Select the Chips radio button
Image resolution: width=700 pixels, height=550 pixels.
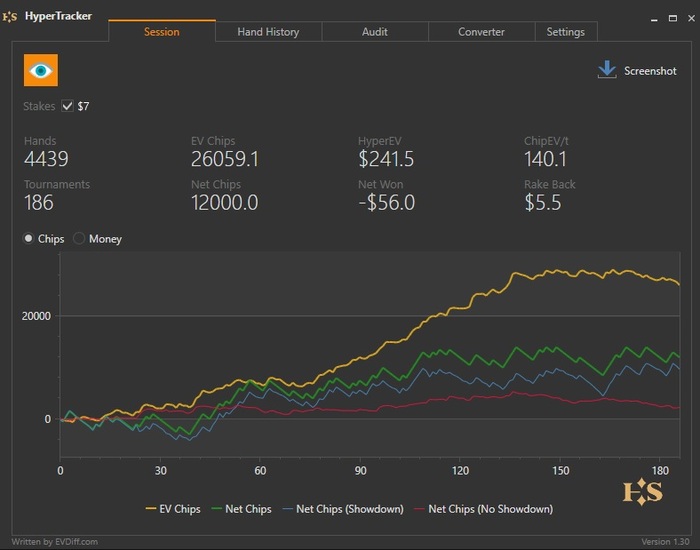[29, 239]
